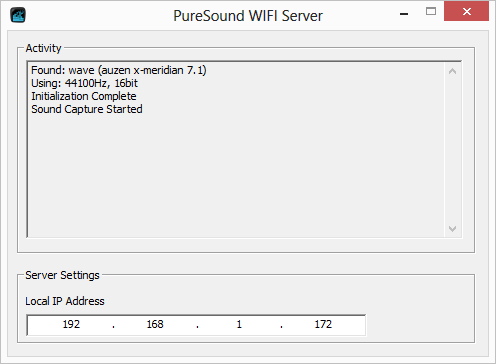Click the Activity log scroll down arrow
Screen dimensions: 496x364
[452, 229]
